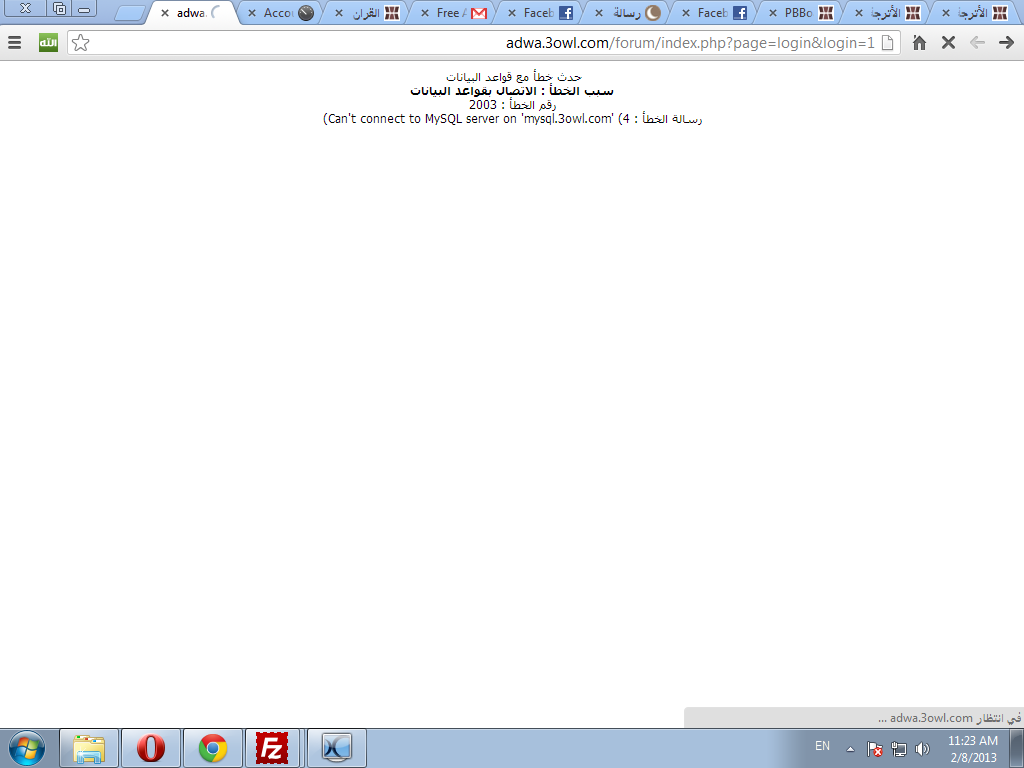1024x768 pixels.
Task: Focus the address bar showing adwa.3owl.com URL
Action: click(x=485, y=43)
